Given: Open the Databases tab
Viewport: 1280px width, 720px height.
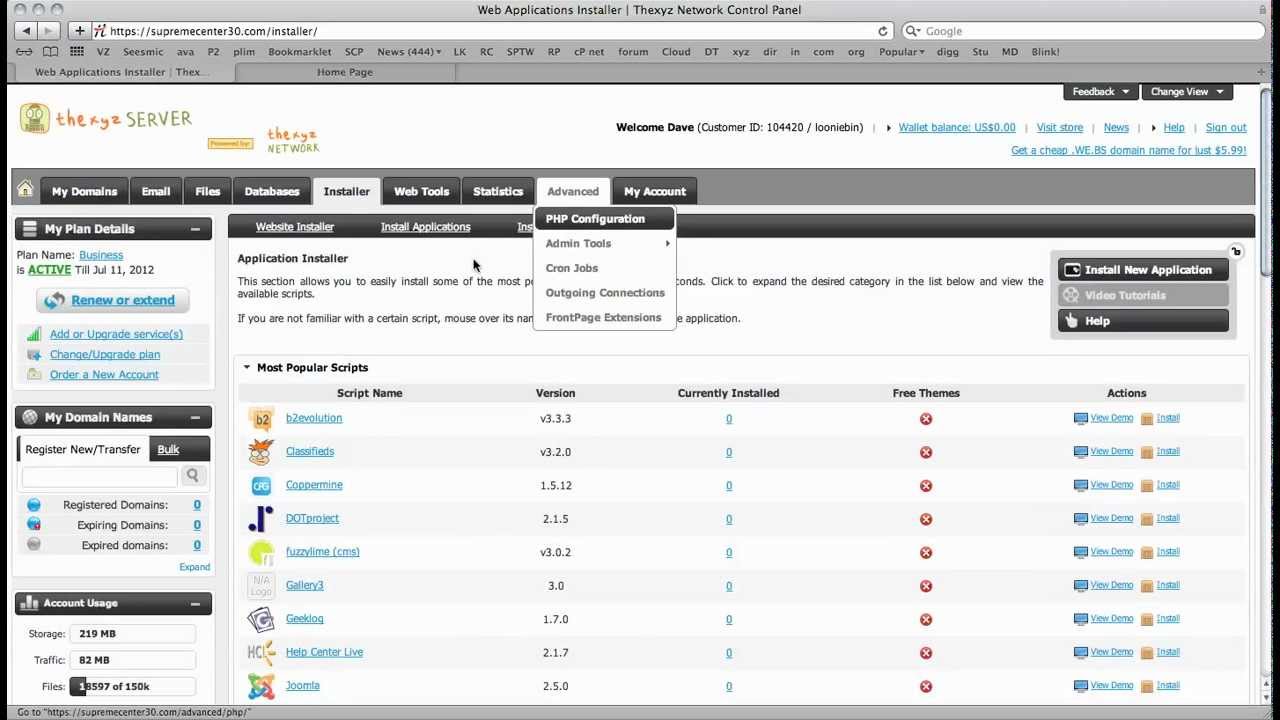Looking at the screenshot, I should [272, 191].
